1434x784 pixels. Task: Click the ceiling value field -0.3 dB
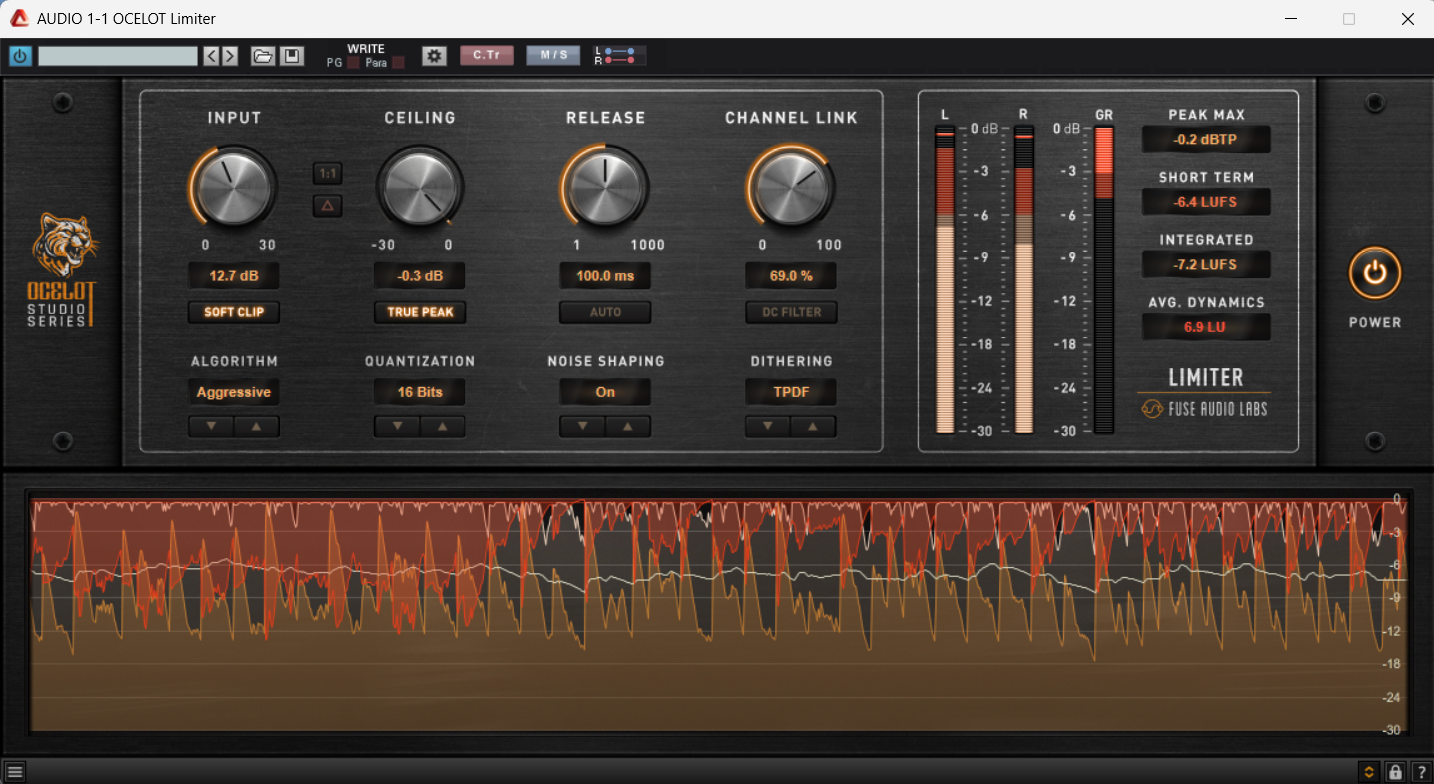point(420,276)
